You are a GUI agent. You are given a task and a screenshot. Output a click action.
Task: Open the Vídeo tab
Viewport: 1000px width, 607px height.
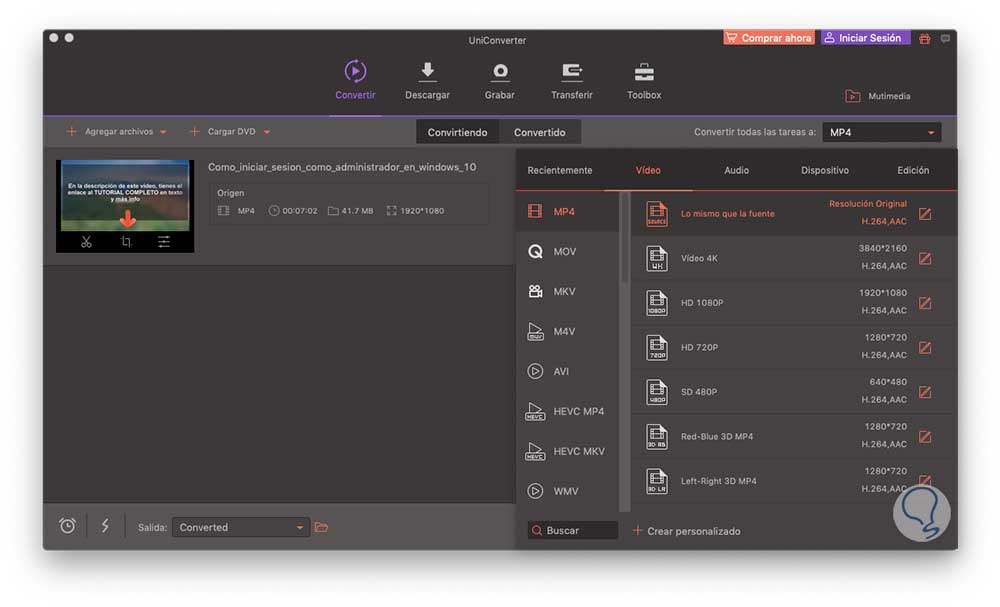point(648,170)
